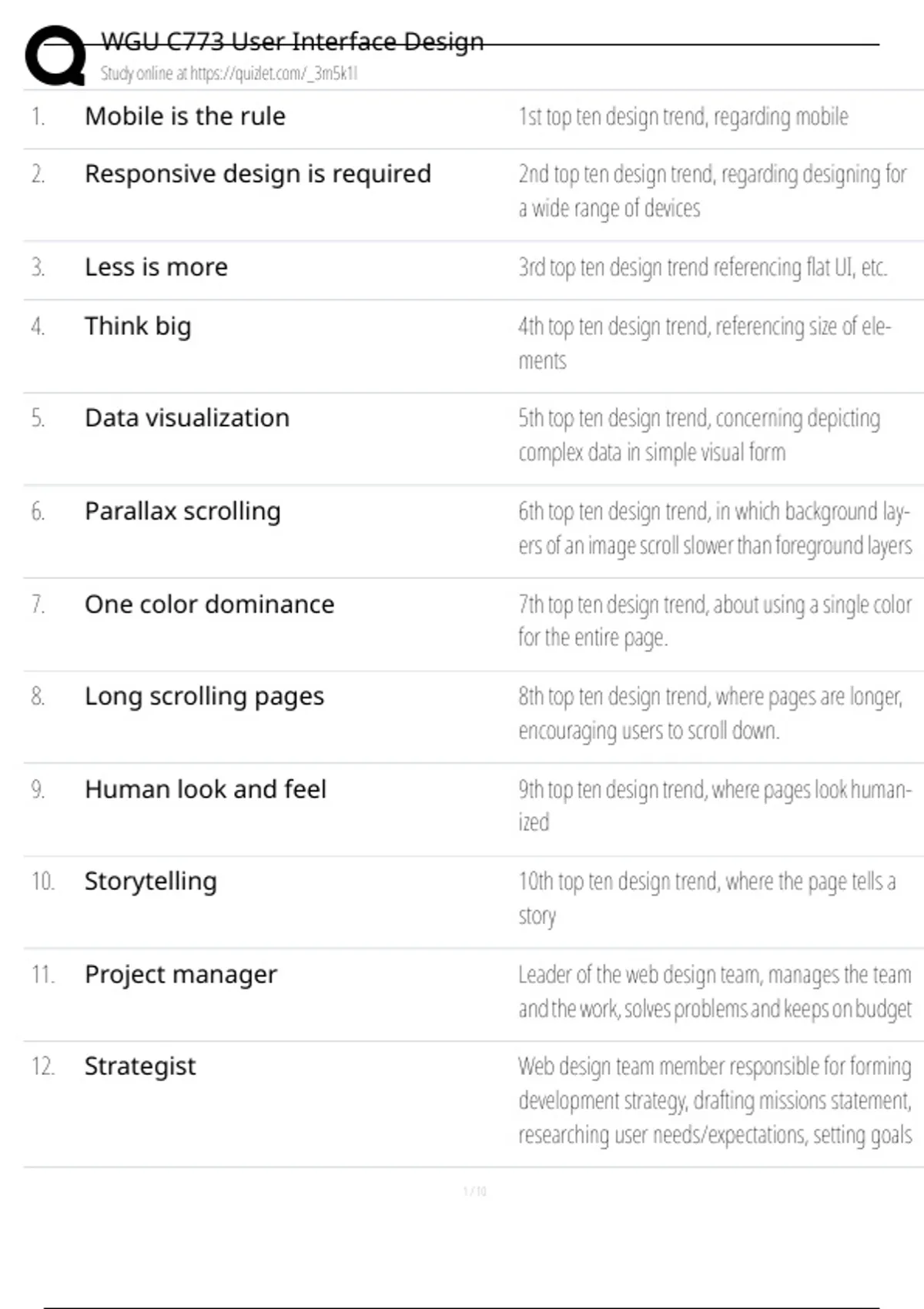Image resolution: width=924 pixels, height=1309 pixels.
Task: Select the term "Mobile is the rule"
Action: pyautogui.click(x=185, y=116)
